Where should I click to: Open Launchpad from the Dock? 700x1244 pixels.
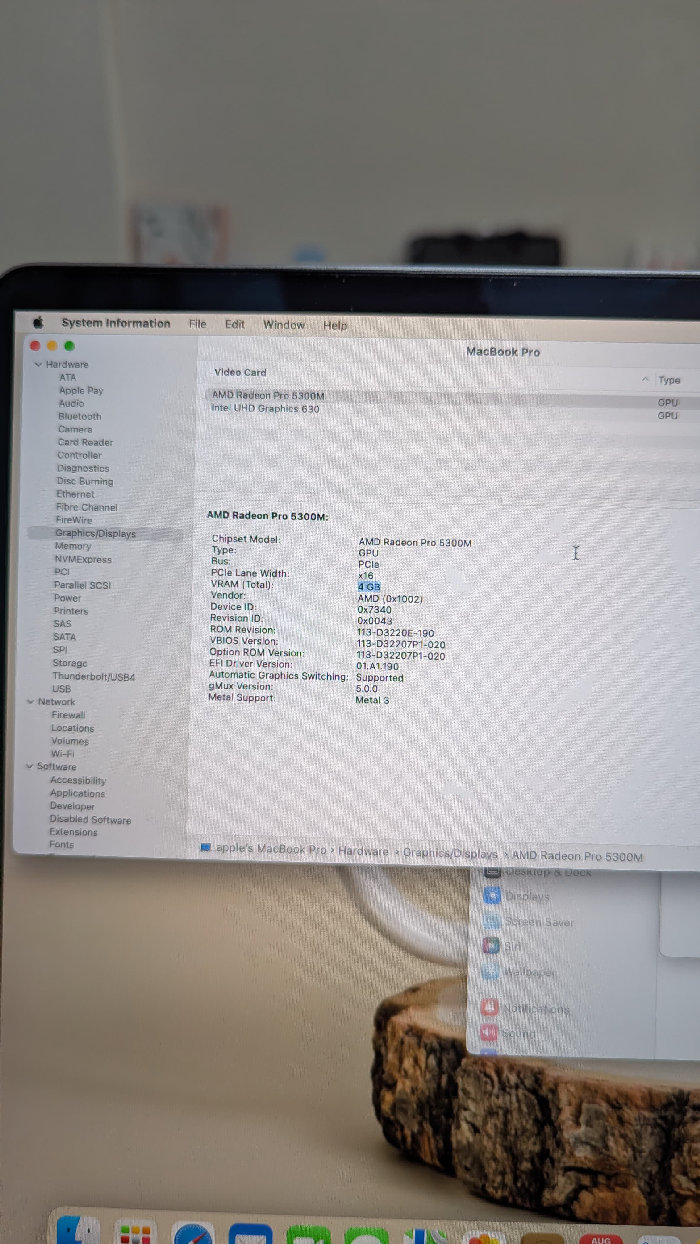pyautogui.click(x=135, y=1234)
